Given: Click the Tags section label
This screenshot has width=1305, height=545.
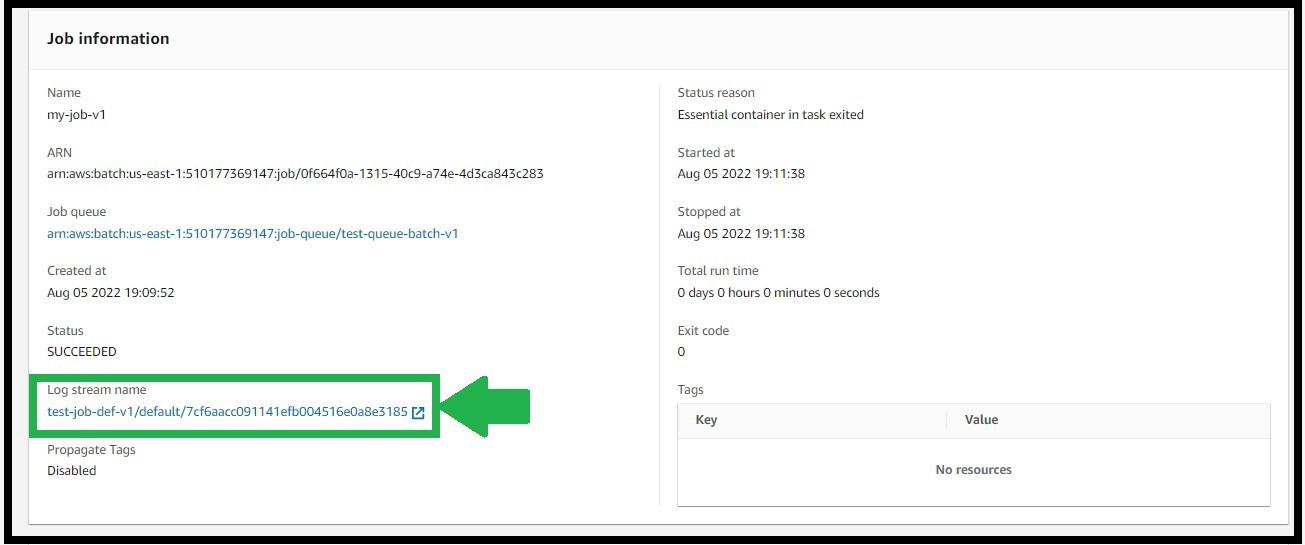Looking at the screenshot, I should tap(690, 390).
